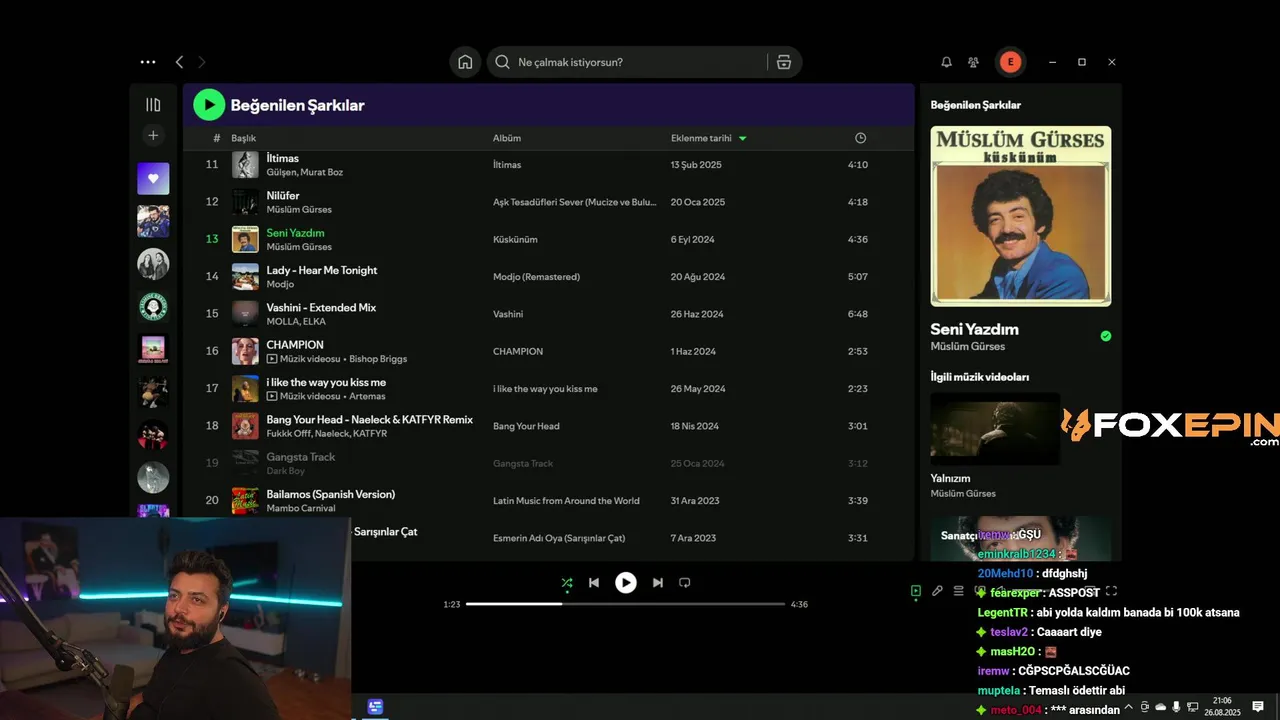Image resolution: width=1280 pixels, height=720 pixels.
Task: Open the play queue
Action: tap(959, 591)
